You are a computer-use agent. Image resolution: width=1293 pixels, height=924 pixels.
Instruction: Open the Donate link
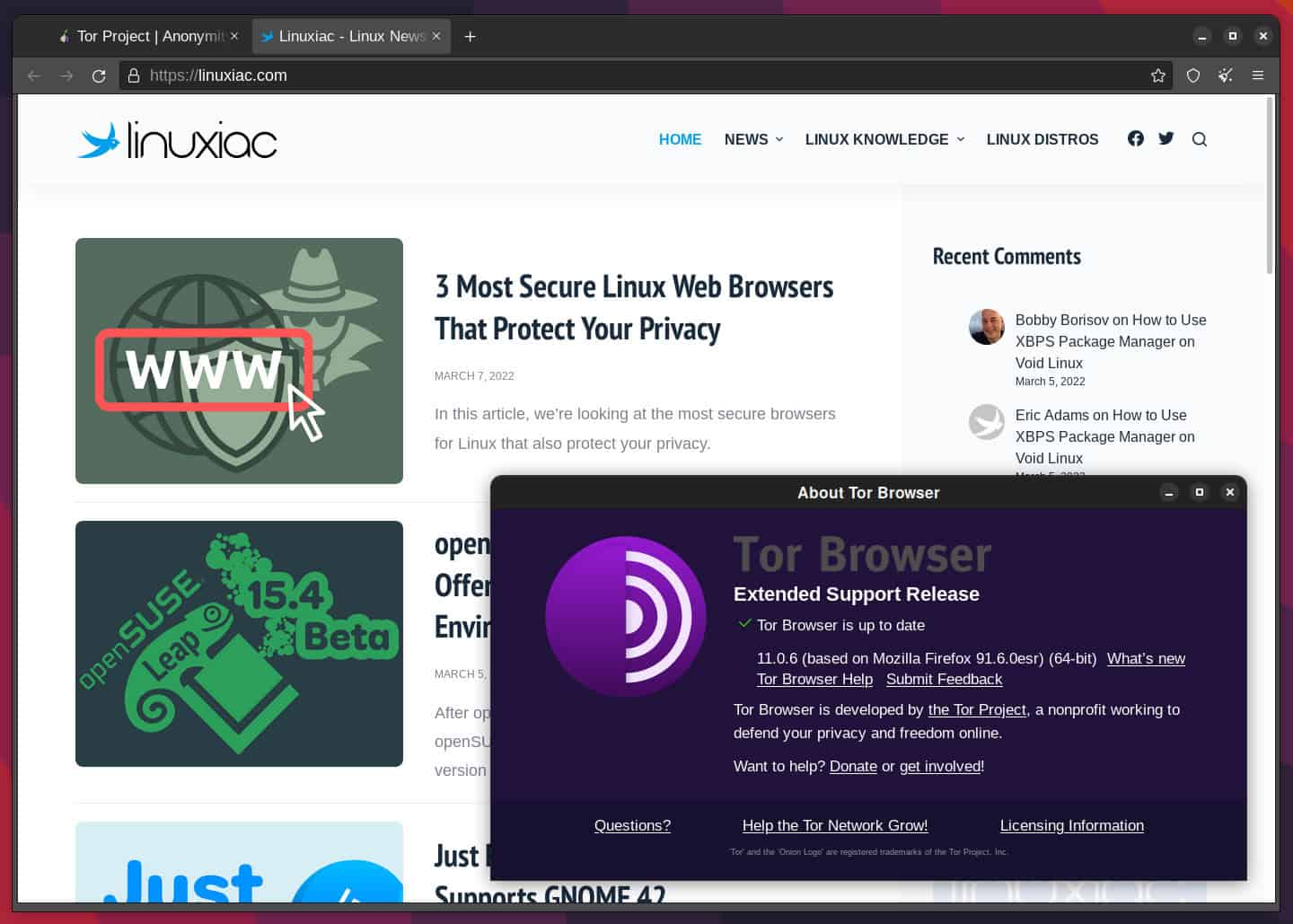tap(853, 766)
